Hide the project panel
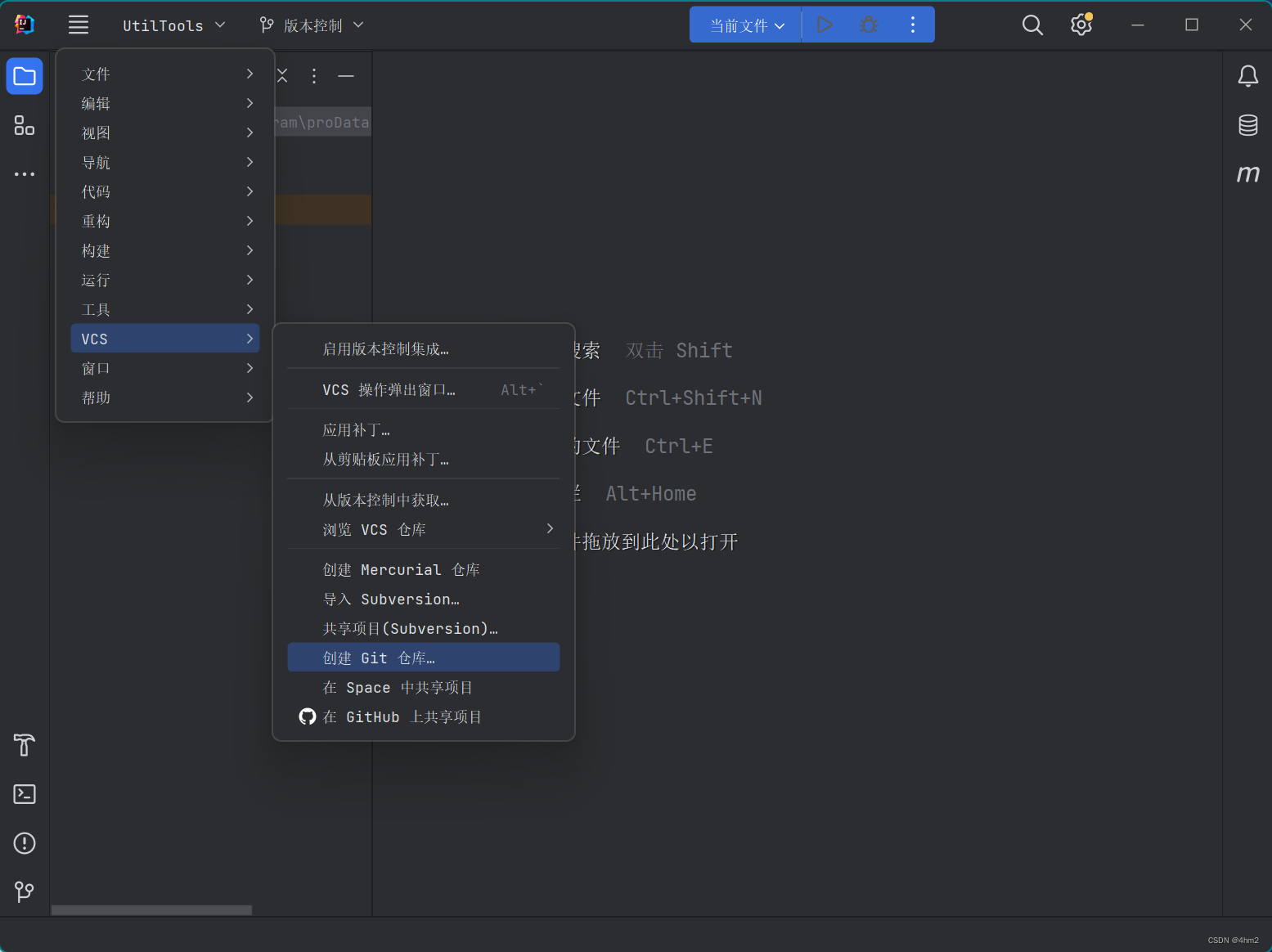Screen dimensions: 1272x952 [346, 76]
